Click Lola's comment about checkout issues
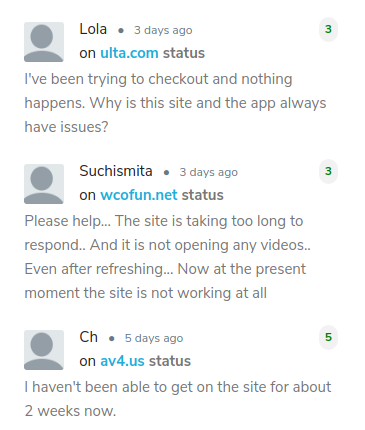The image size is (365, 430). pos(175,103)
